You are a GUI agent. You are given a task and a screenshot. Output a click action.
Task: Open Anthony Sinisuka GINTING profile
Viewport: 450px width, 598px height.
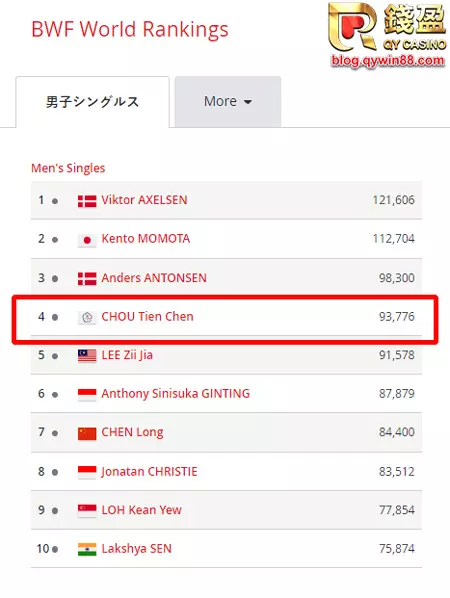point(175,393)
